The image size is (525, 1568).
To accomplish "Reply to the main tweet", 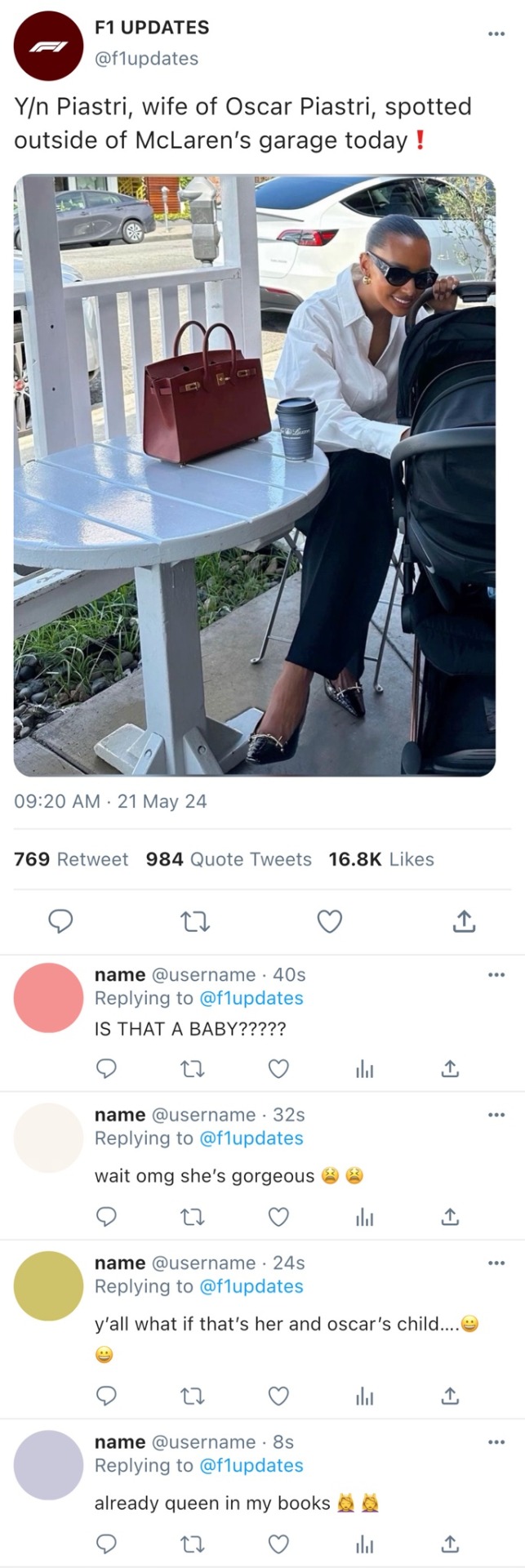I will click(60, 921).
